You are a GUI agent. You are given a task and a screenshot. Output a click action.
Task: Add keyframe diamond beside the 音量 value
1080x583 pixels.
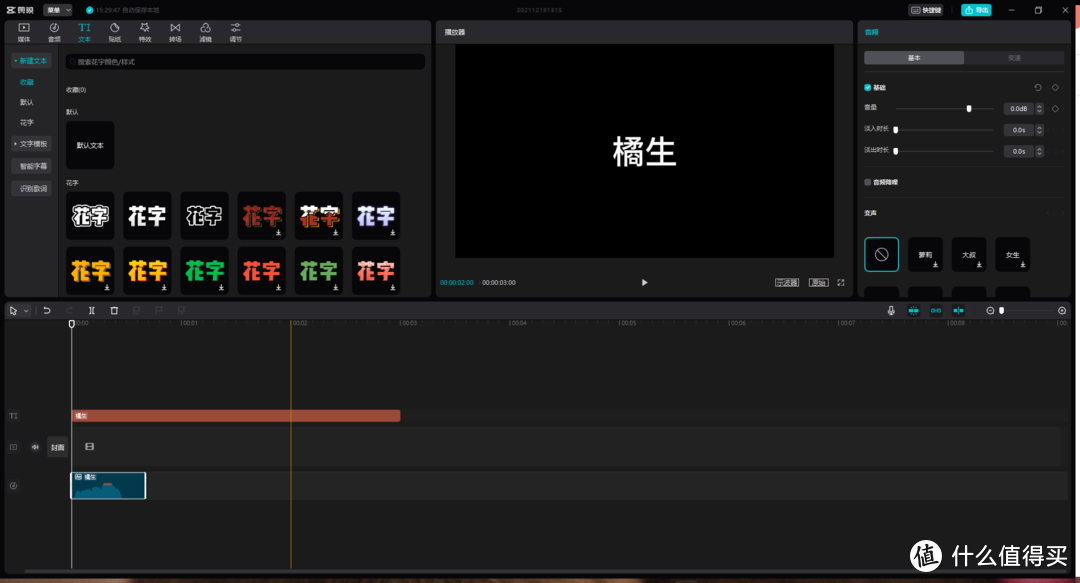click(x=1055, y=109)
